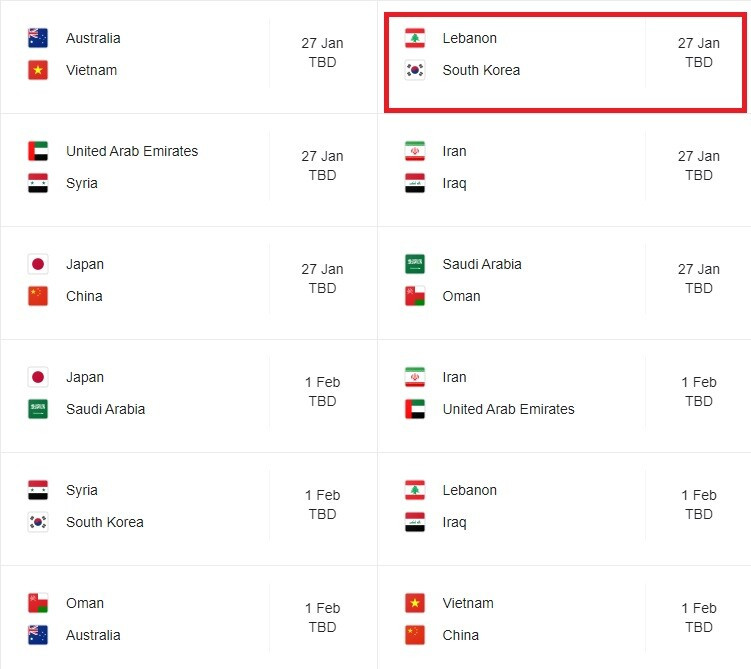Screen dimensions: 751x669
Task: Select Saudi Arabia team name versus Oman
Action: click(482, 264)
